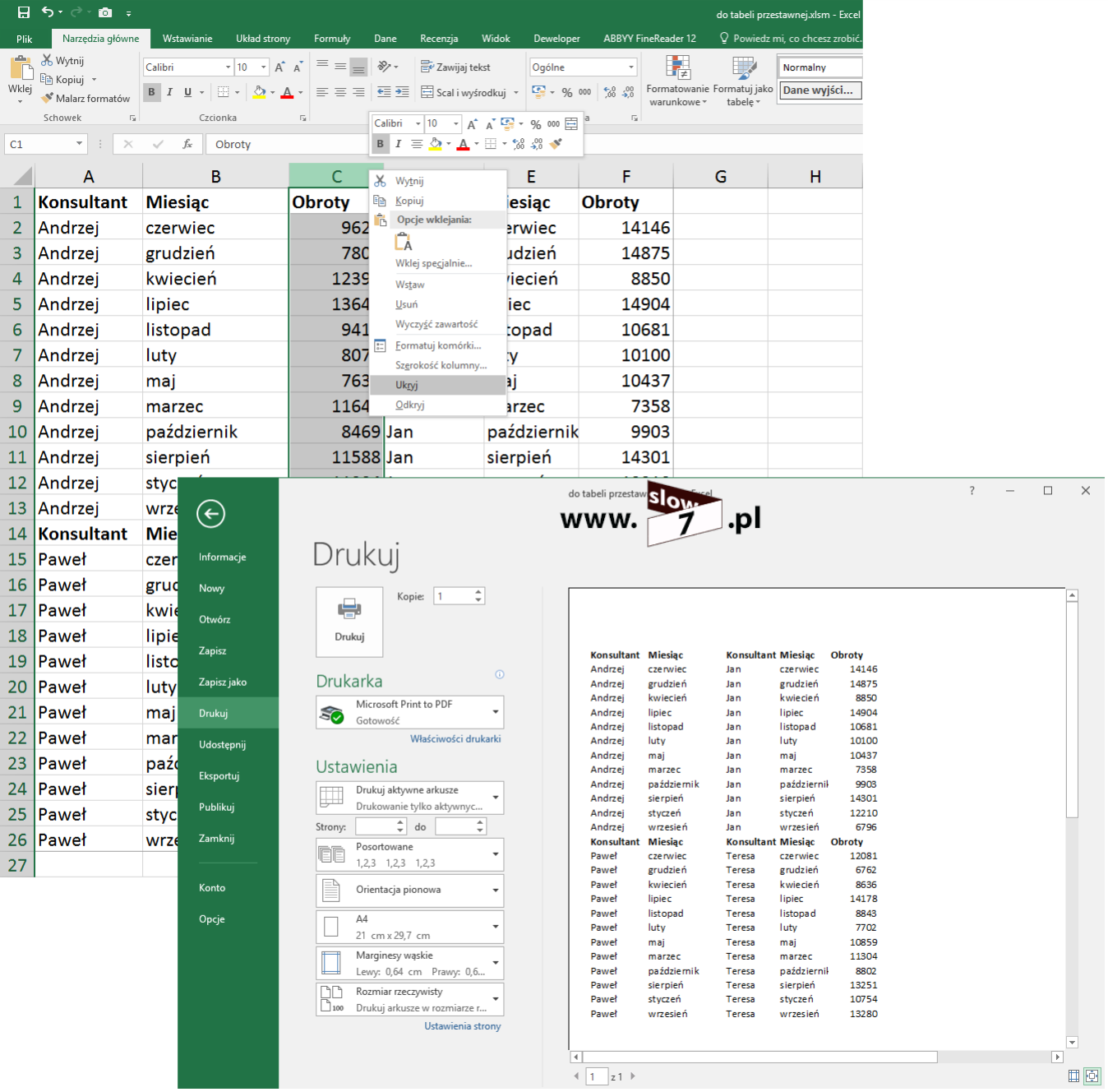This screenshot has width=1108, height=1092.
Task: Open the ribbon font size 10 dropdown
Action: pyautogui.click(x=264, y=67)
